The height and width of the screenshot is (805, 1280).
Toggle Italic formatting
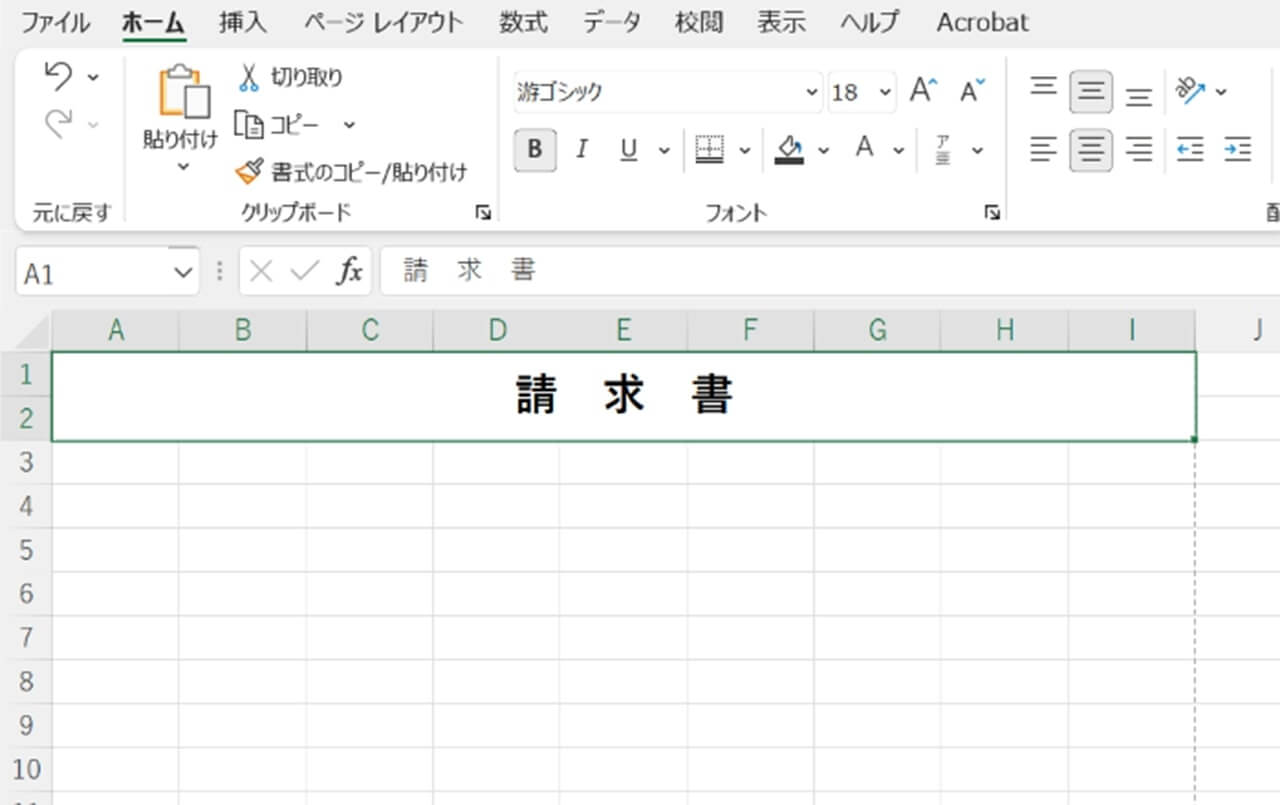[581, 150]
